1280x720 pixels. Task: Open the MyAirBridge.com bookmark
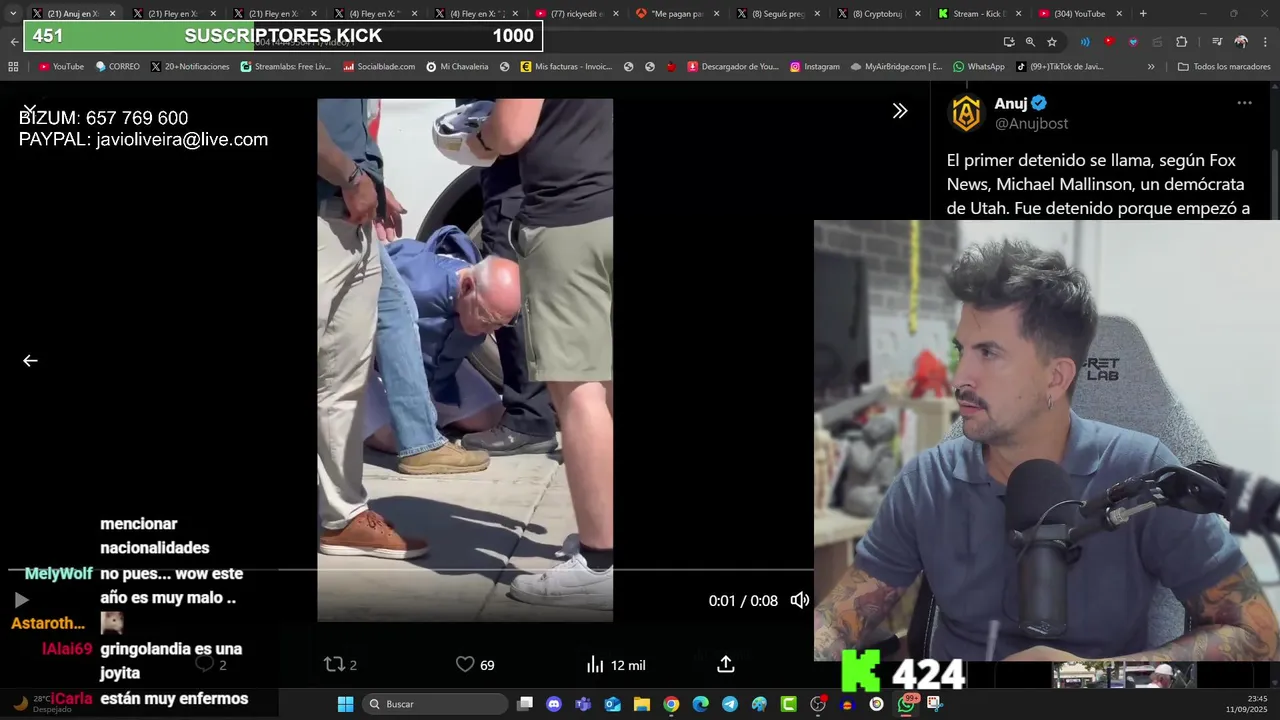[897, 67]
